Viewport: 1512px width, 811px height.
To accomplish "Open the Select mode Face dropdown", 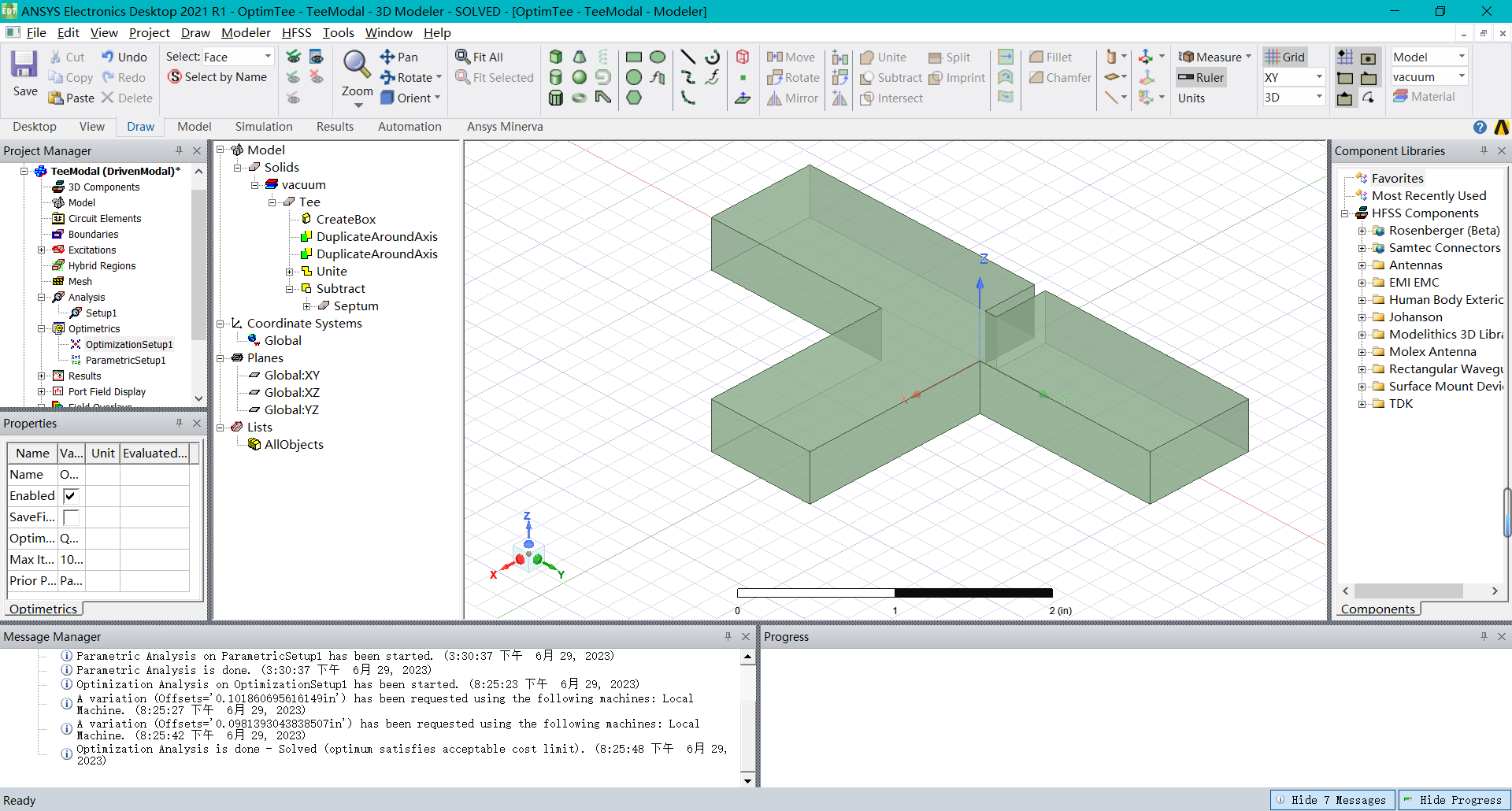I will [268, 57].
